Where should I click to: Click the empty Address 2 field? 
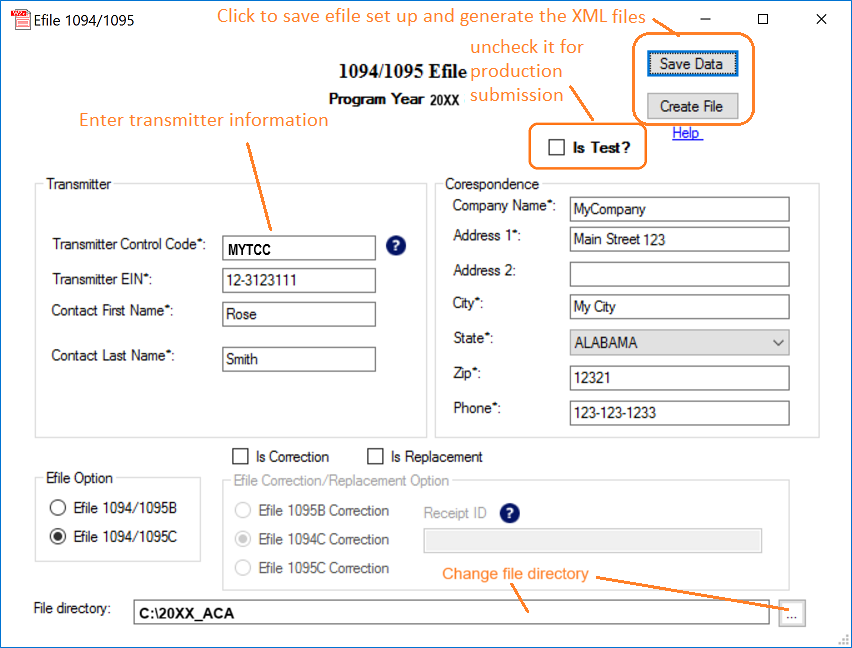click(679, 274)
